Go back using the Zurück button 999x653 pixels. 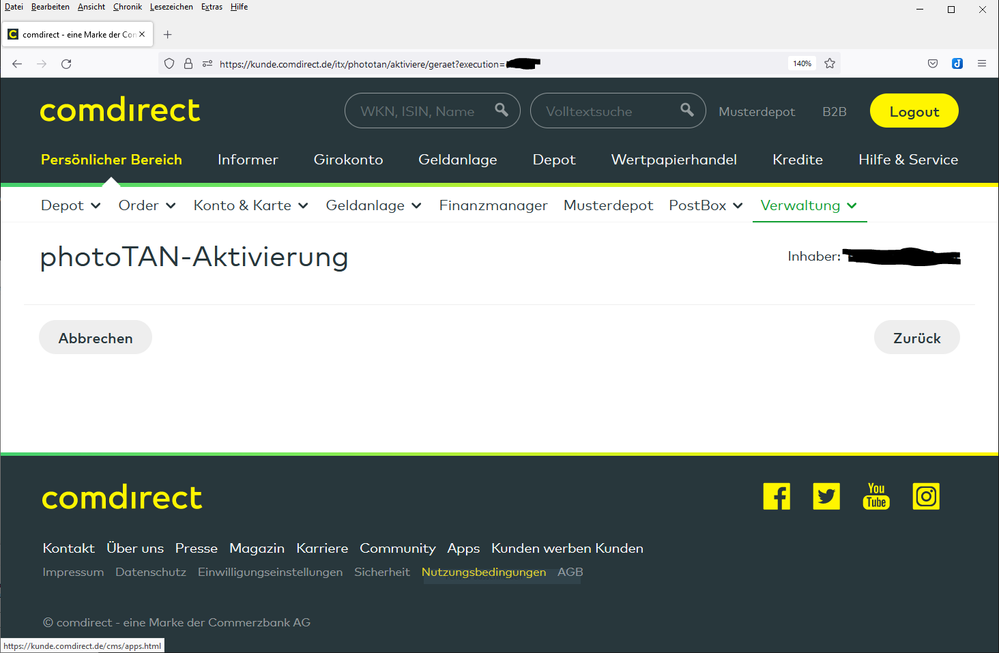tap(916, 338)
